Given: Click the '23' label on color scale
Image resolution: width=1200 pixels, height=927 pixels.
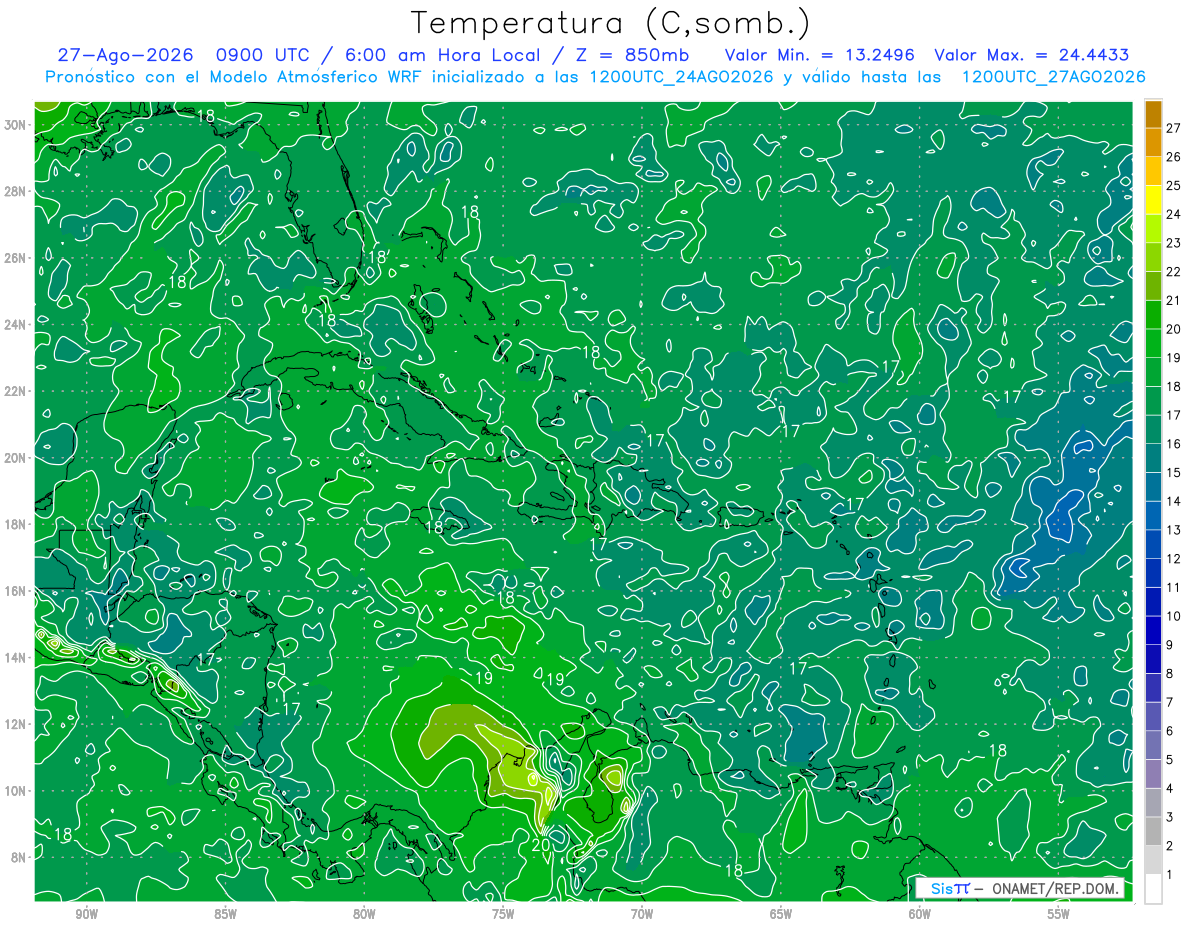Looking at the screenshot, I should (x=1174, y=243).
